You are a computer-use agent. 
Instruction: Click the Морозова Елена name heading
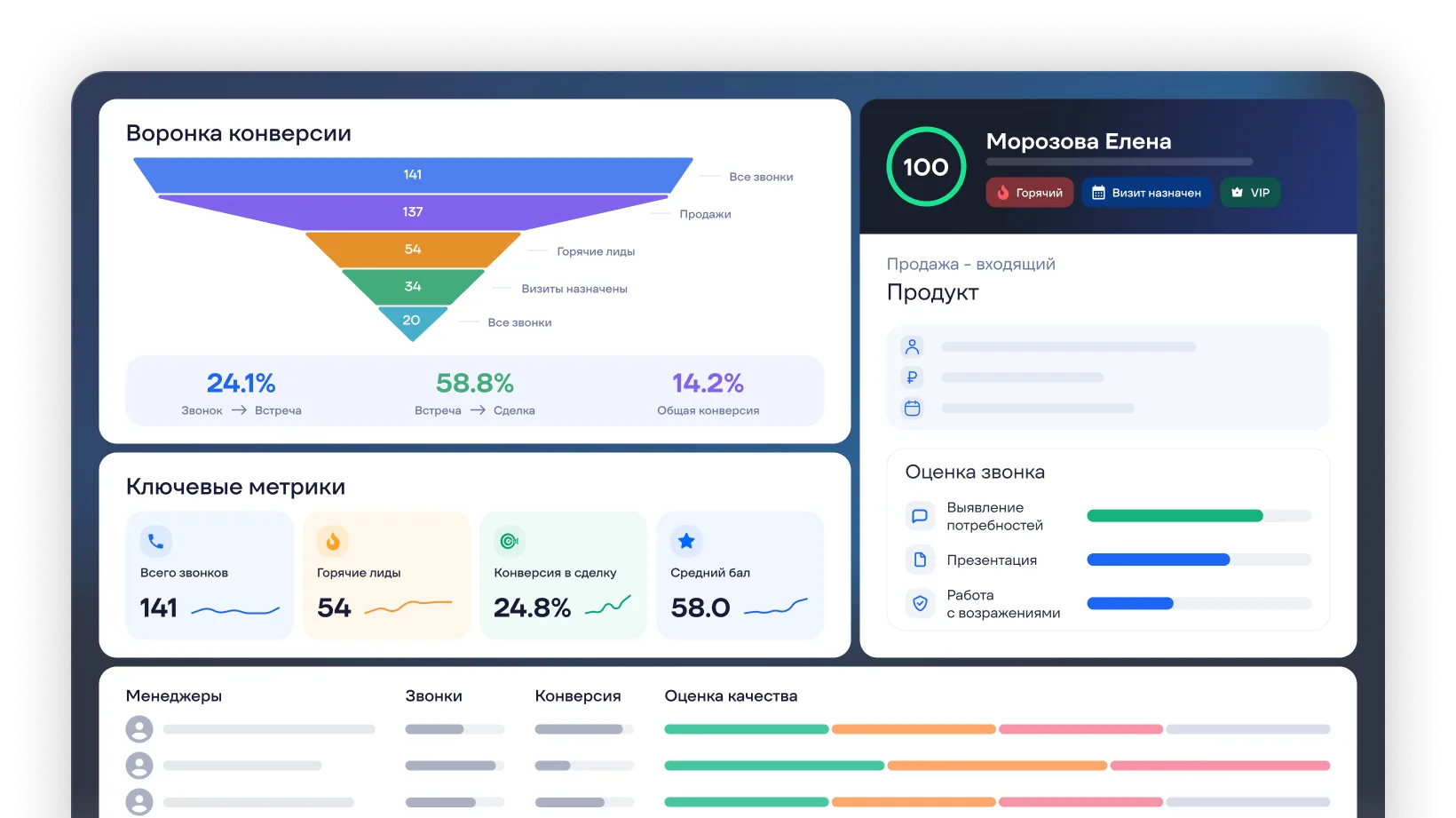(1079, 141)
